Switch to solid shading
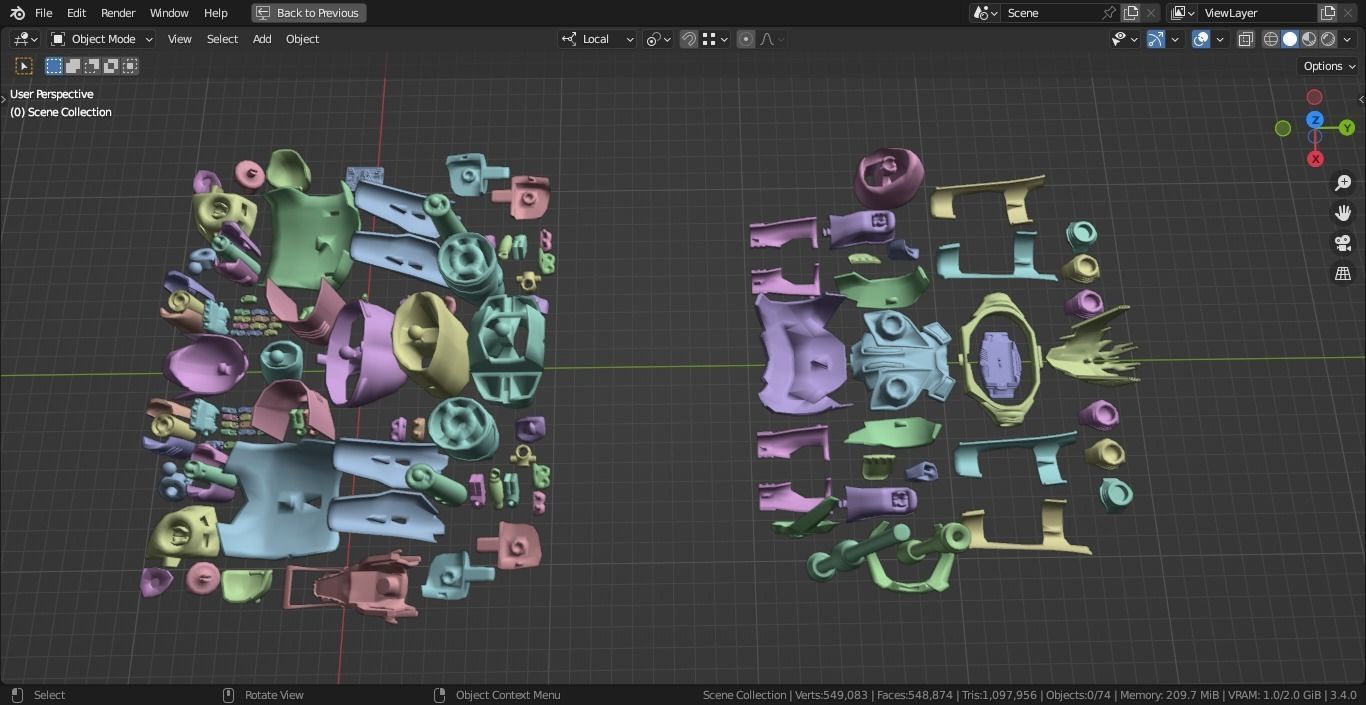 click(x=1290, y=39)
